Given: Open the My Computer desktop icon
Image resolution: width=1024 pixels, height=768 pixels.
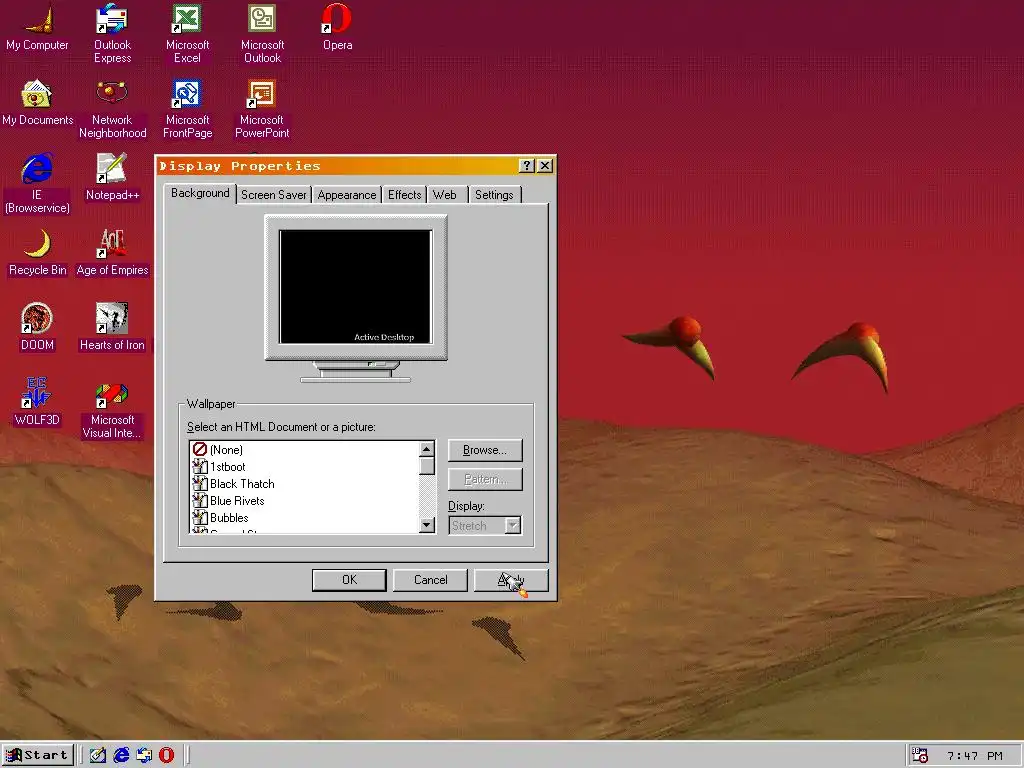Looking at the screenshot, I should click(x=37, y=27).
